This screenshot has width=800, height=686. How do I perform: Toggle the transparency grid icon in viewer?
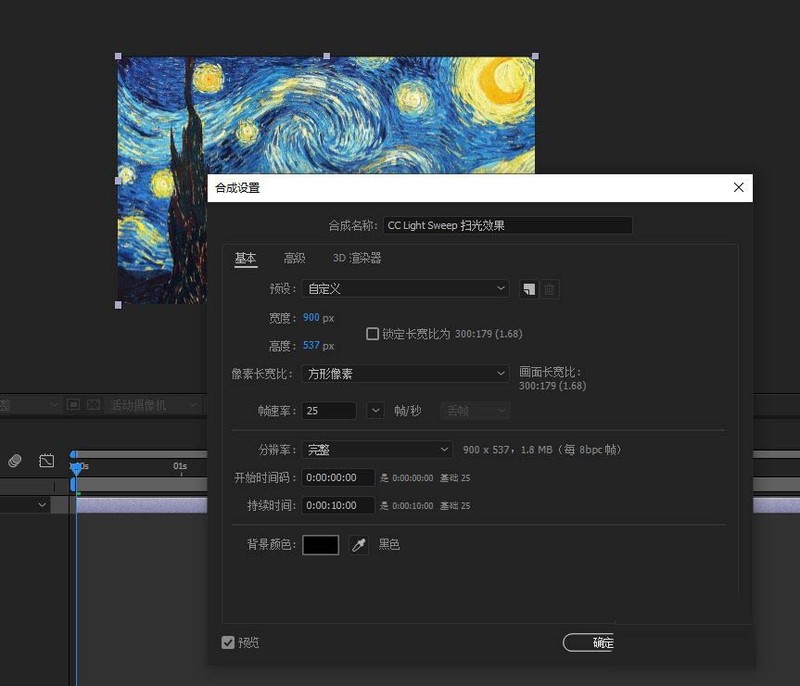click(x=93, y=405)
